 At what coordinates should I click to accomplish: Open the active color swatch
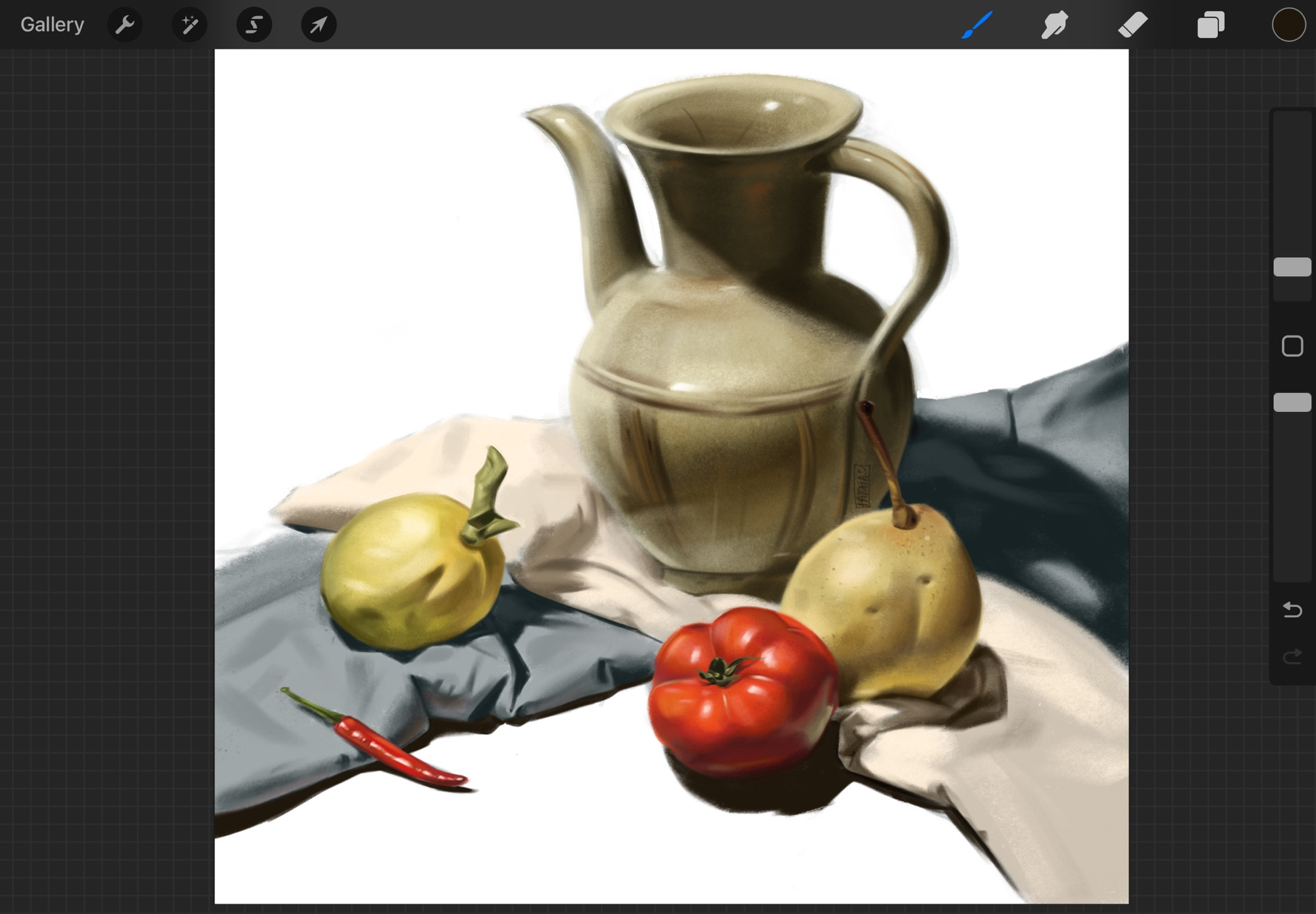[1288, 25]
